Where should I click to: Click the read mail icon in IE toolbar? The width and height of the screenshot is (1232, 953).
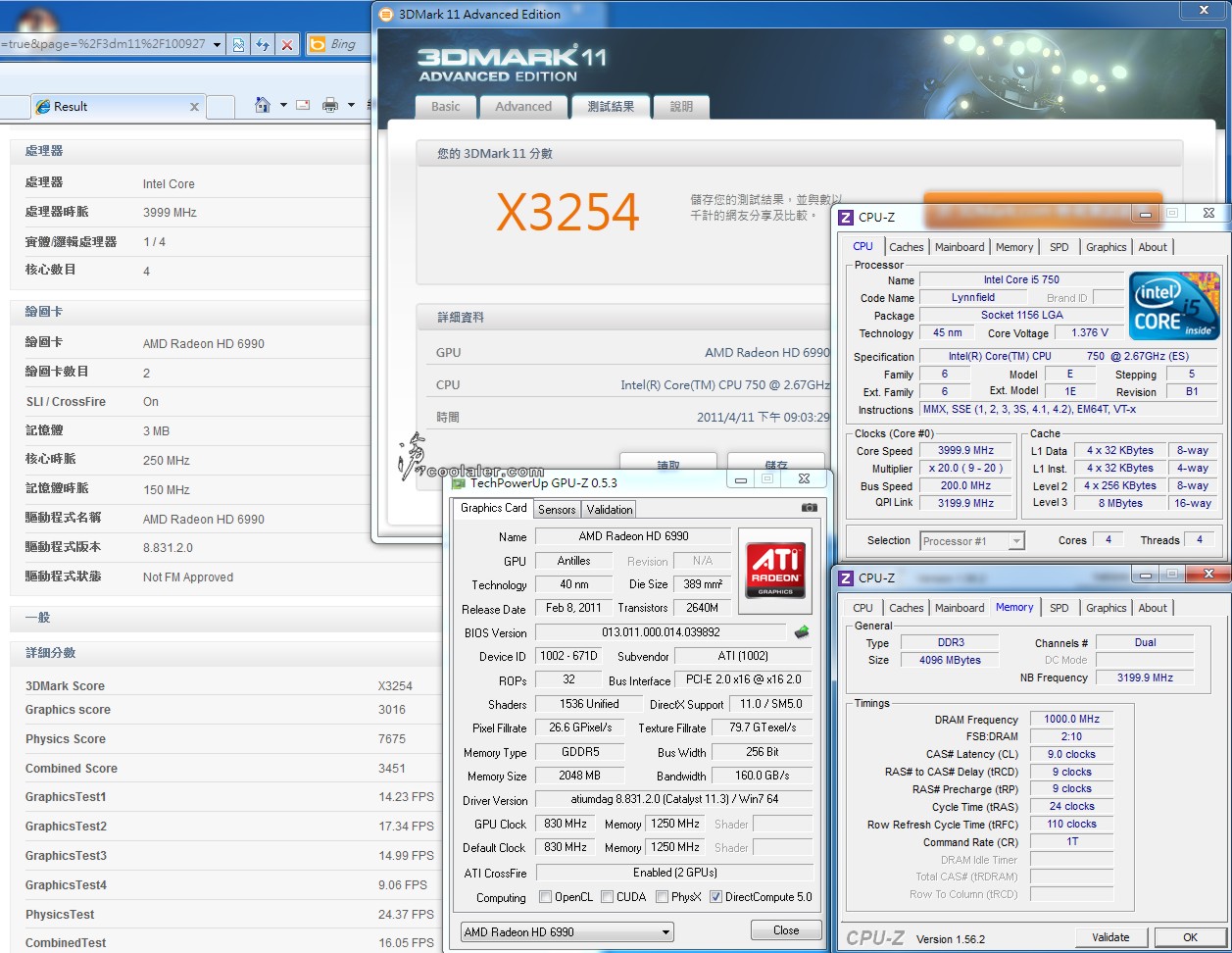(303, 105)
